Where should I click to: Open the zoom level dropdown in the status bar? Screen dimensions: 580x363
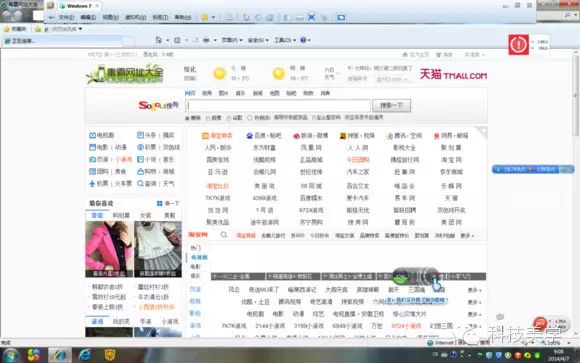[569, 343]
